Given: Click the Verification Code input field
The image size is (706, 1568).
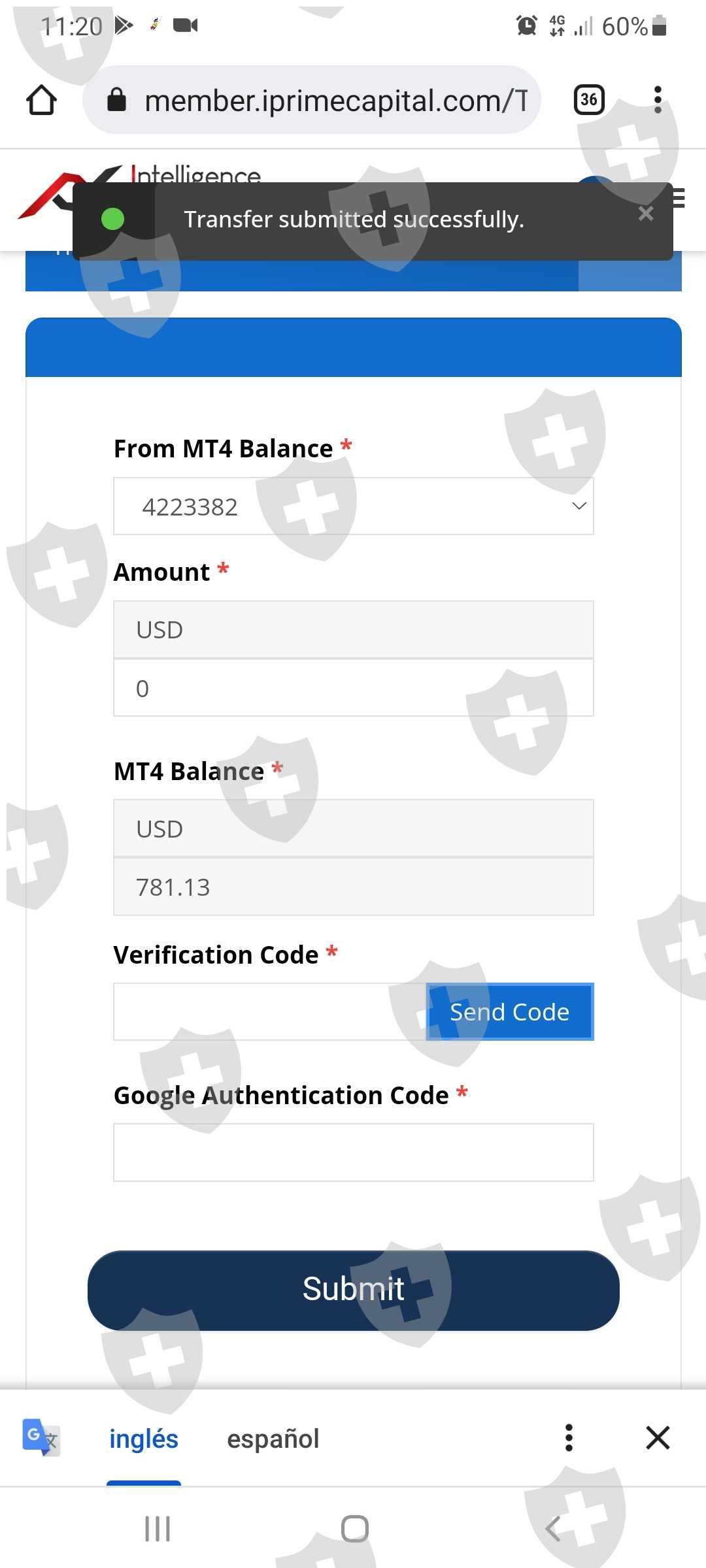Looking at the screenshot, I should coord(269,1011).
